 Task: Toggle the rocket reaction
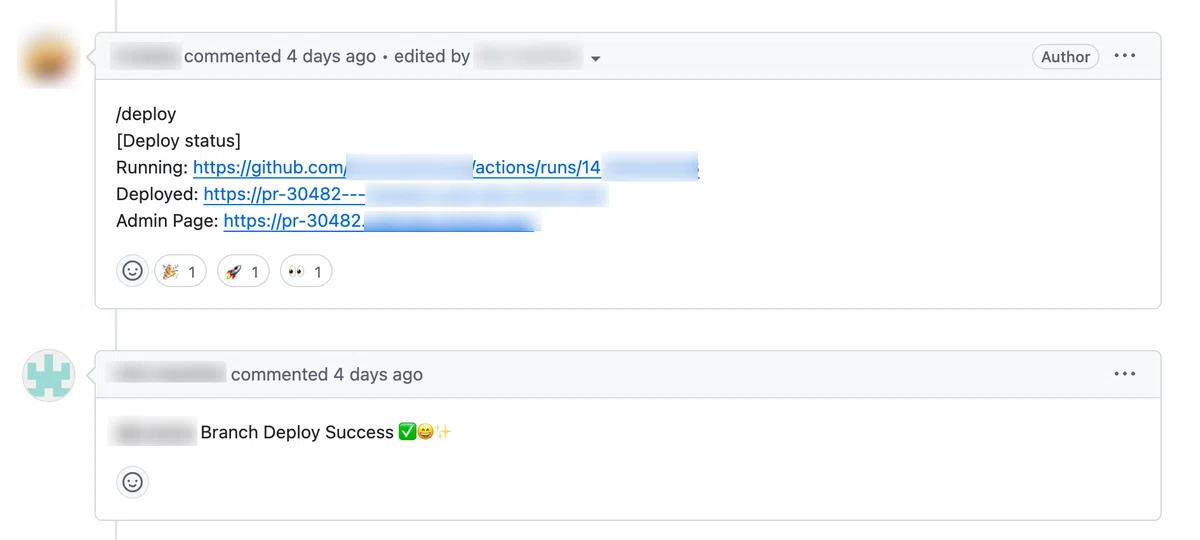click(x=243, y=271)
